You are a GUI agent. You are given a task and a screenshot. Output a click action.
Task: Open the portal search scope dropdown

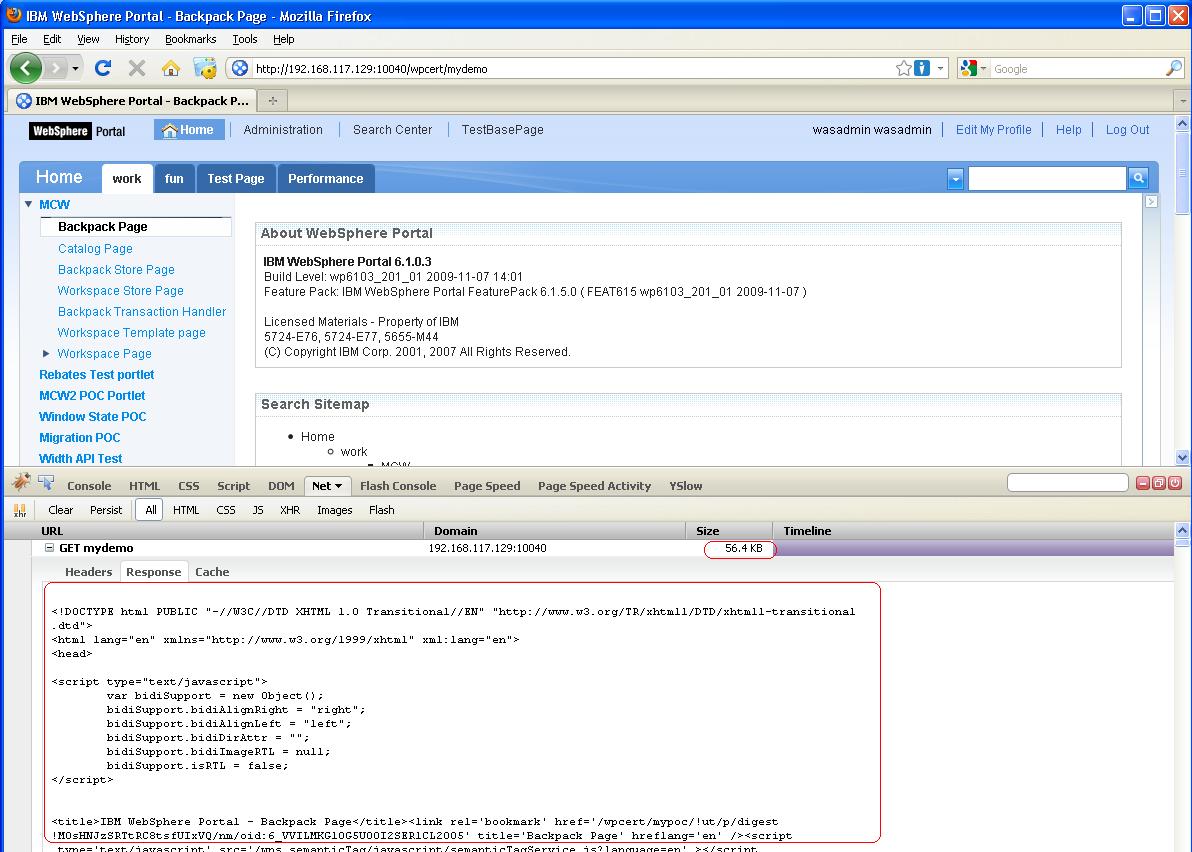point(956,179)
